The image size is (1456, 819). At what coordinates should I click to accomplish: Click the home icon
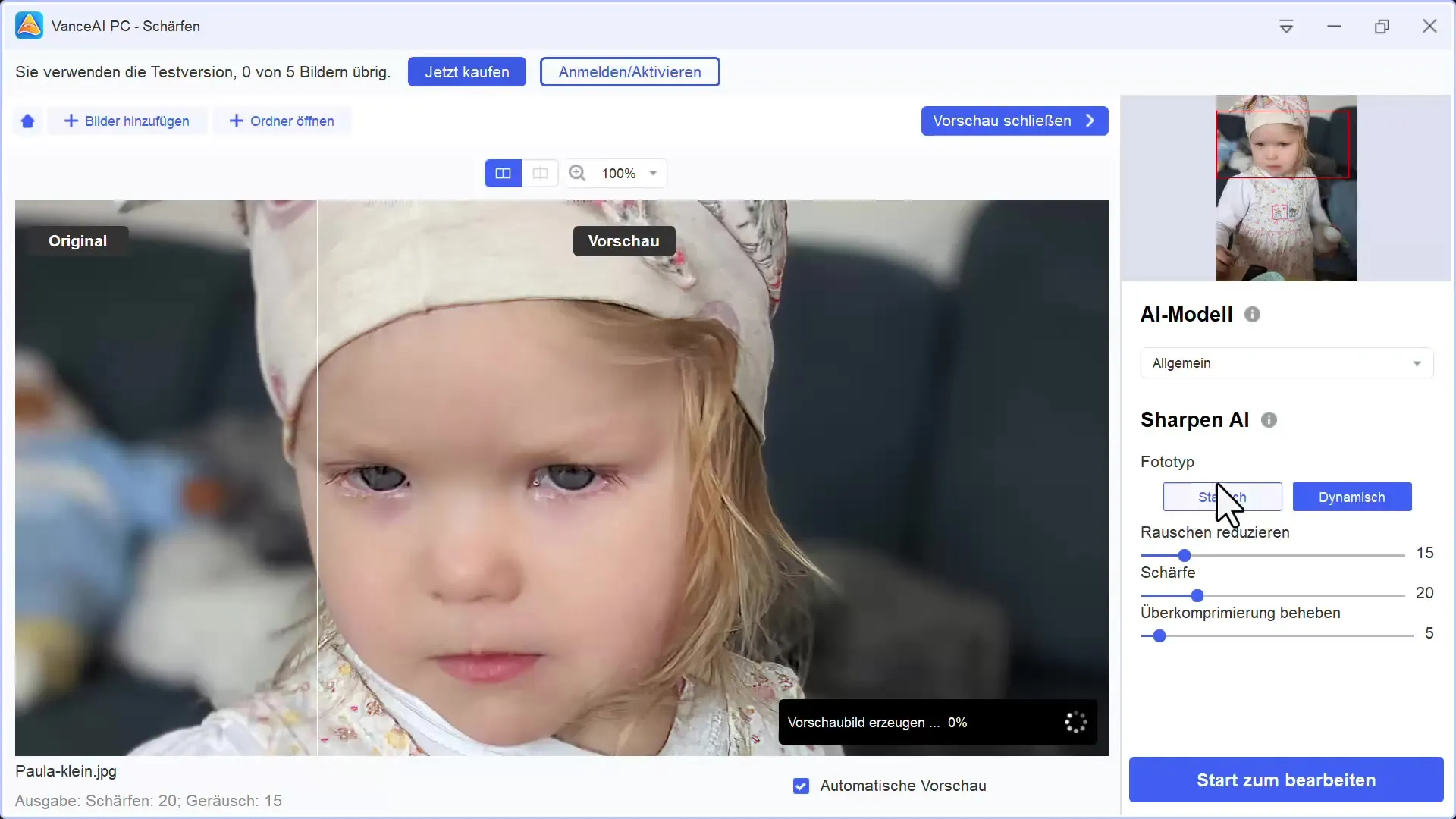(28, 121)
